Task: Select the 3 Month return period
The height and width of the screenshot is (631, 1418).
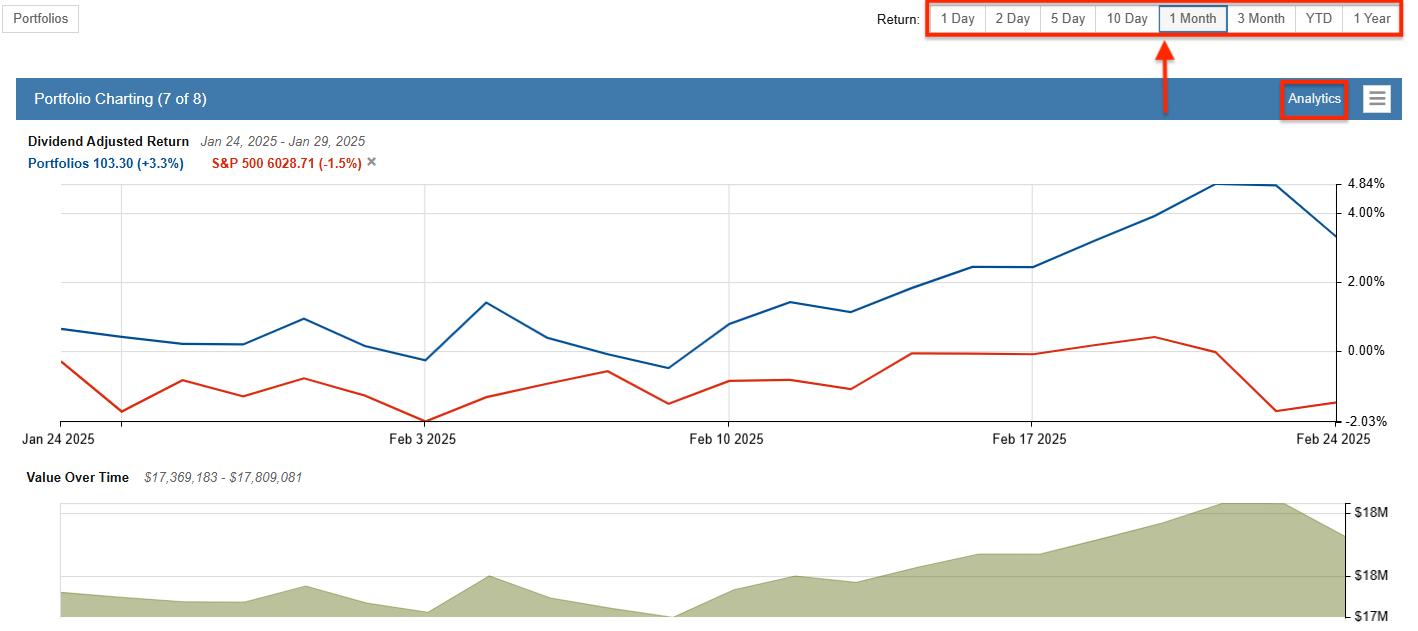Action: coord(1260,18)
